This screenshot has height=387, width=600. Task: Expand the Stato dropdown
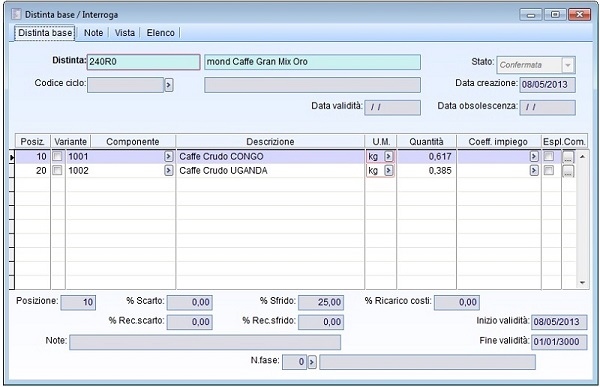[x=568, y=65]
